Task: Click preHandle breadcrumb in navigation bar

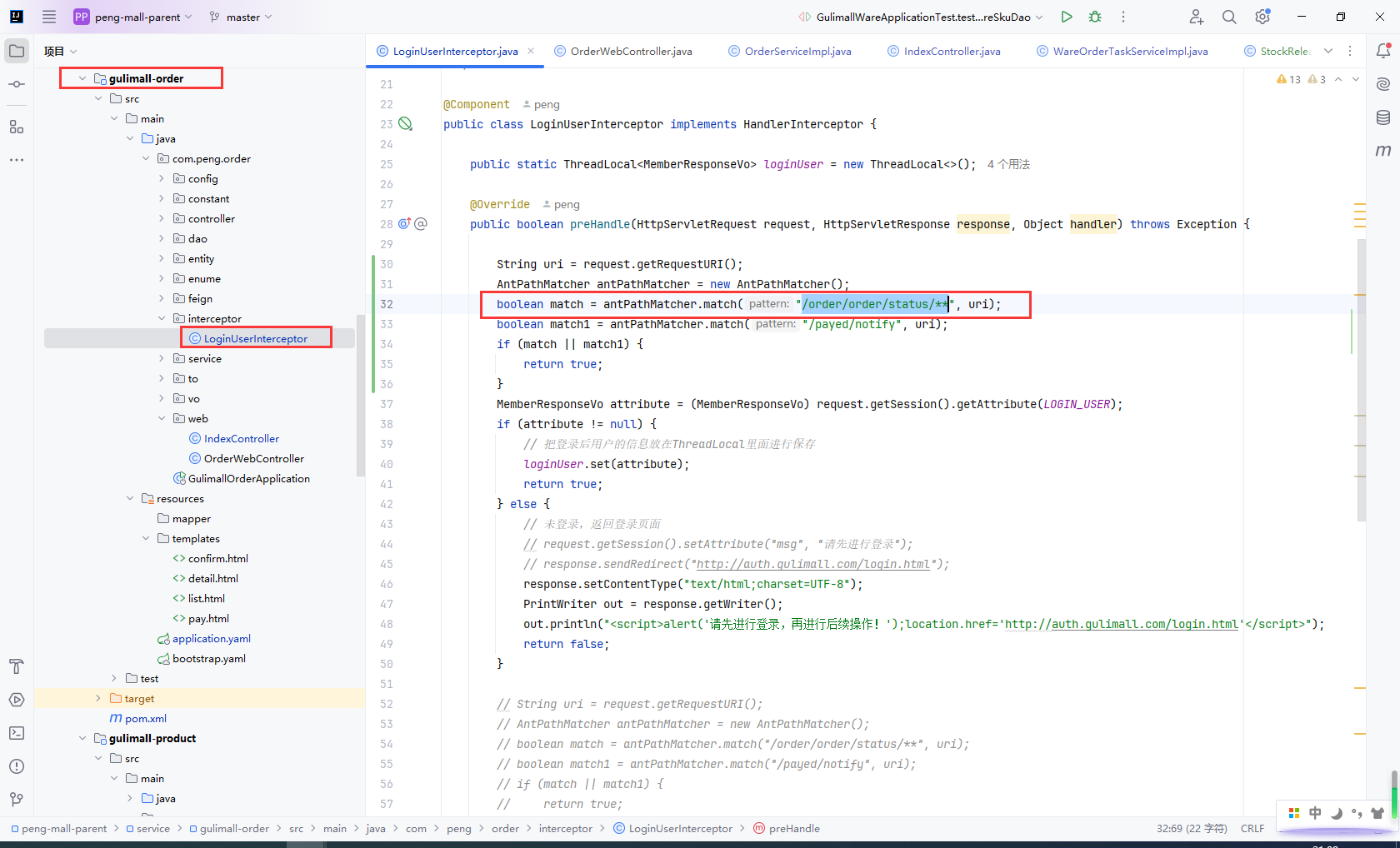Action: (787, 828)
